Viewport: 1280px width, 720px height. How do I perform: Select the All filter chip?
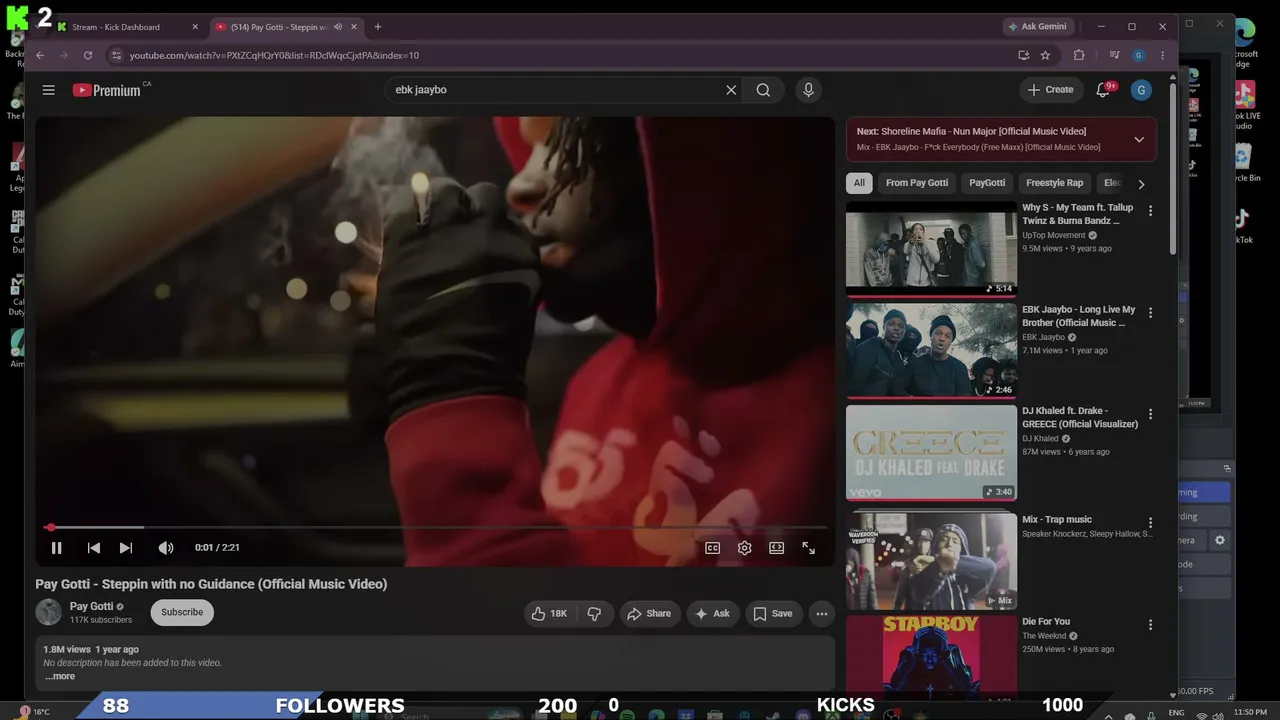tap(859, 183)
